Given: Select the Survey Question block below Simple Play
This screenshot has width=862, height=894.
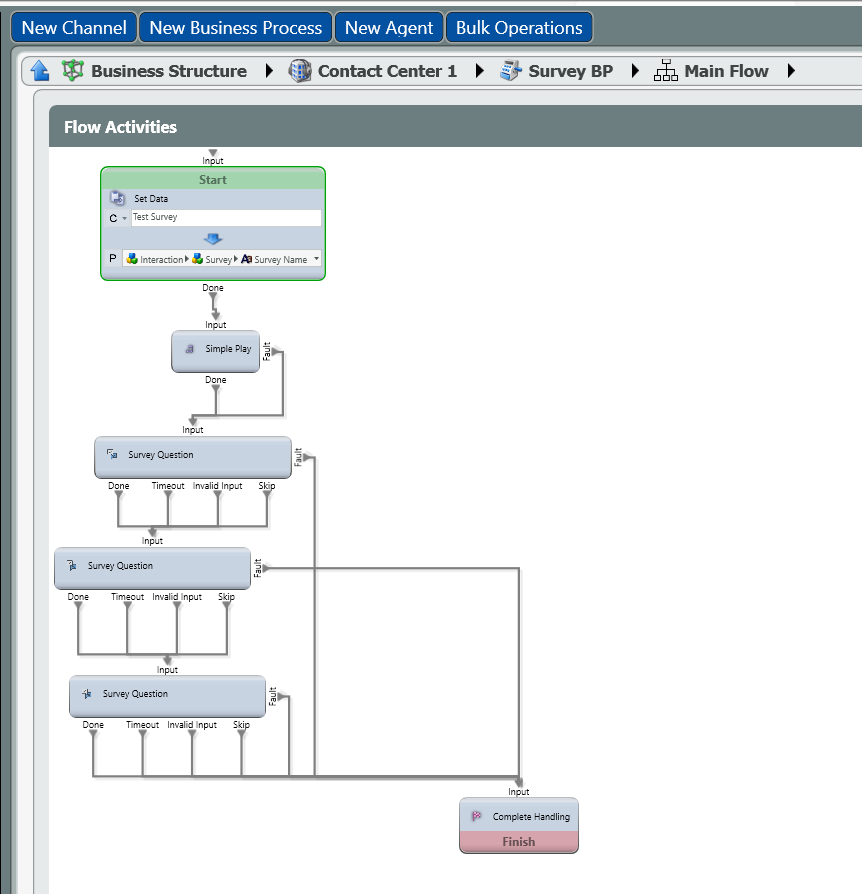Looking at the screenshot, I should tap(193, 456).
